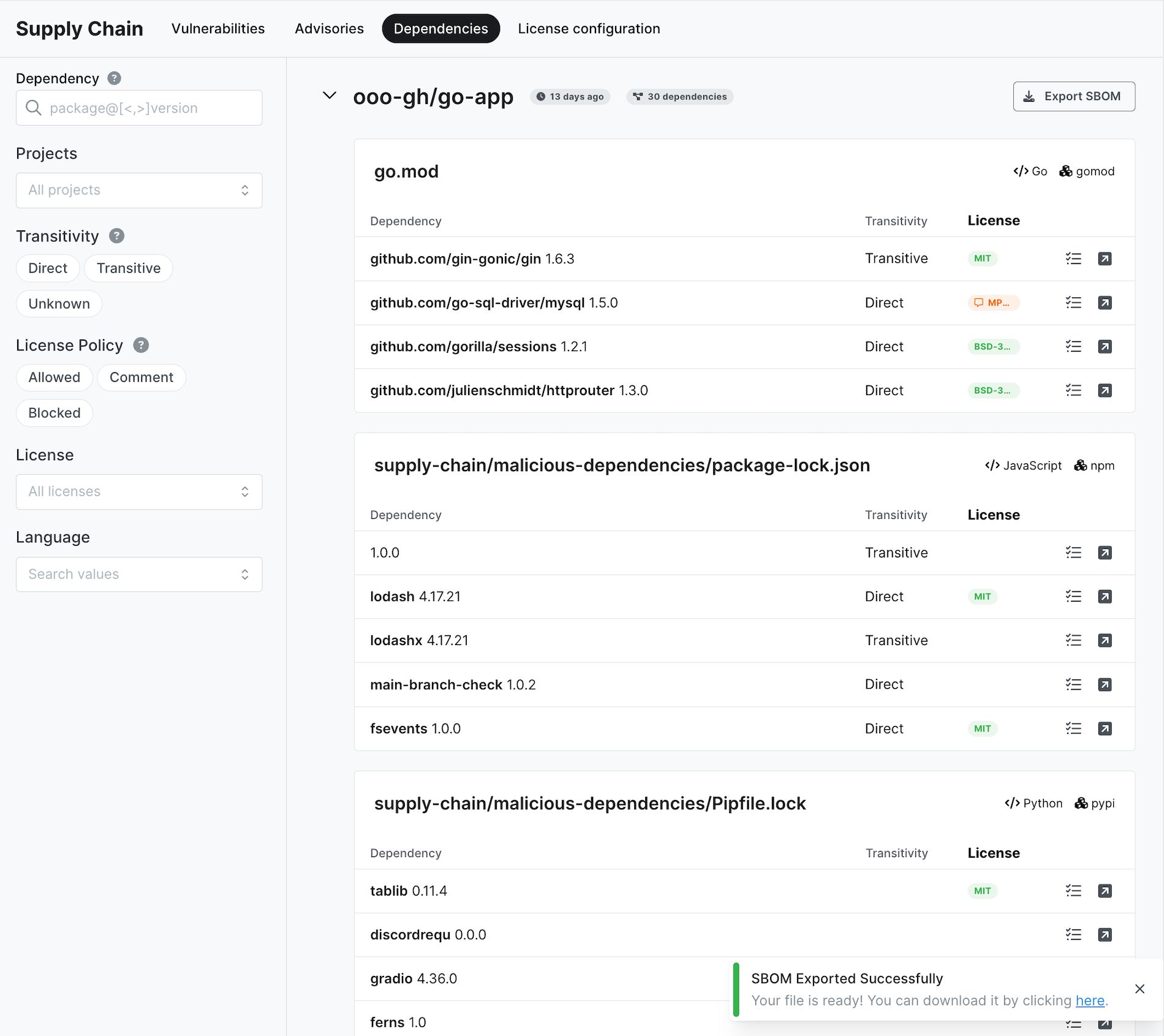The height and width of the screenshot is (1036, 1164).
Task: Click the list icon for discordrequ 0.0.0
Action: pyautogui.click(x=1073, y=935)
